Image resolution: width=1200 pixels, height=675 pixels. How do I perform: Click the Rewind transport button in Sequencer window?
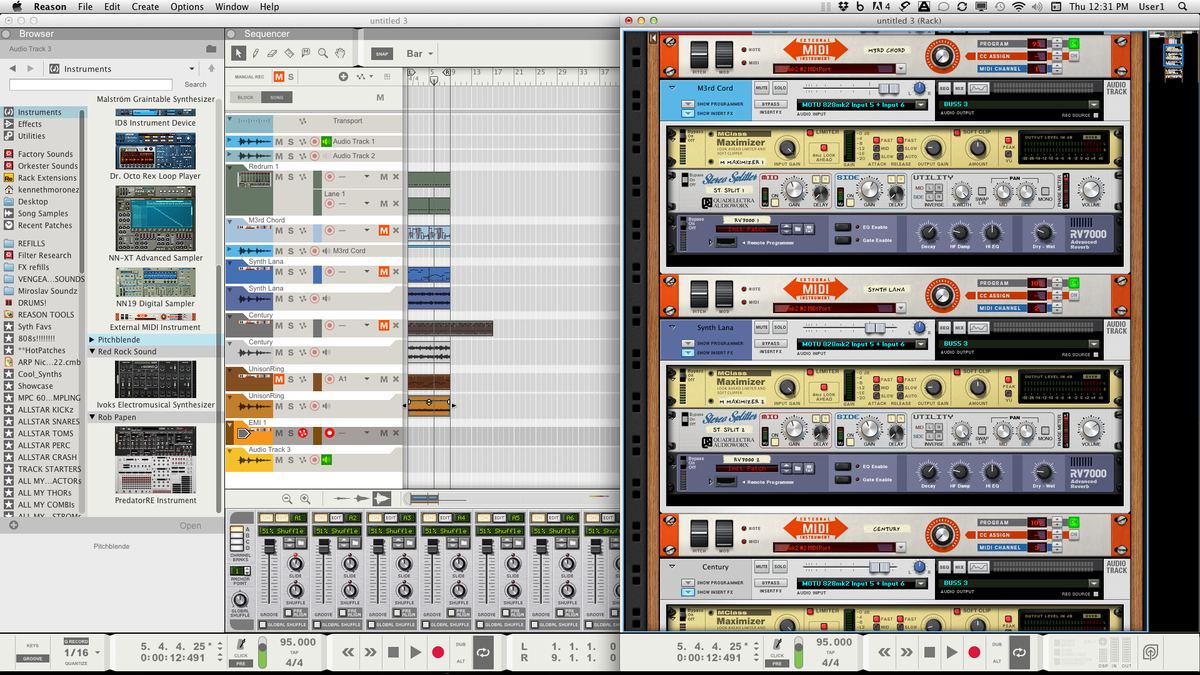pos(348,652)
